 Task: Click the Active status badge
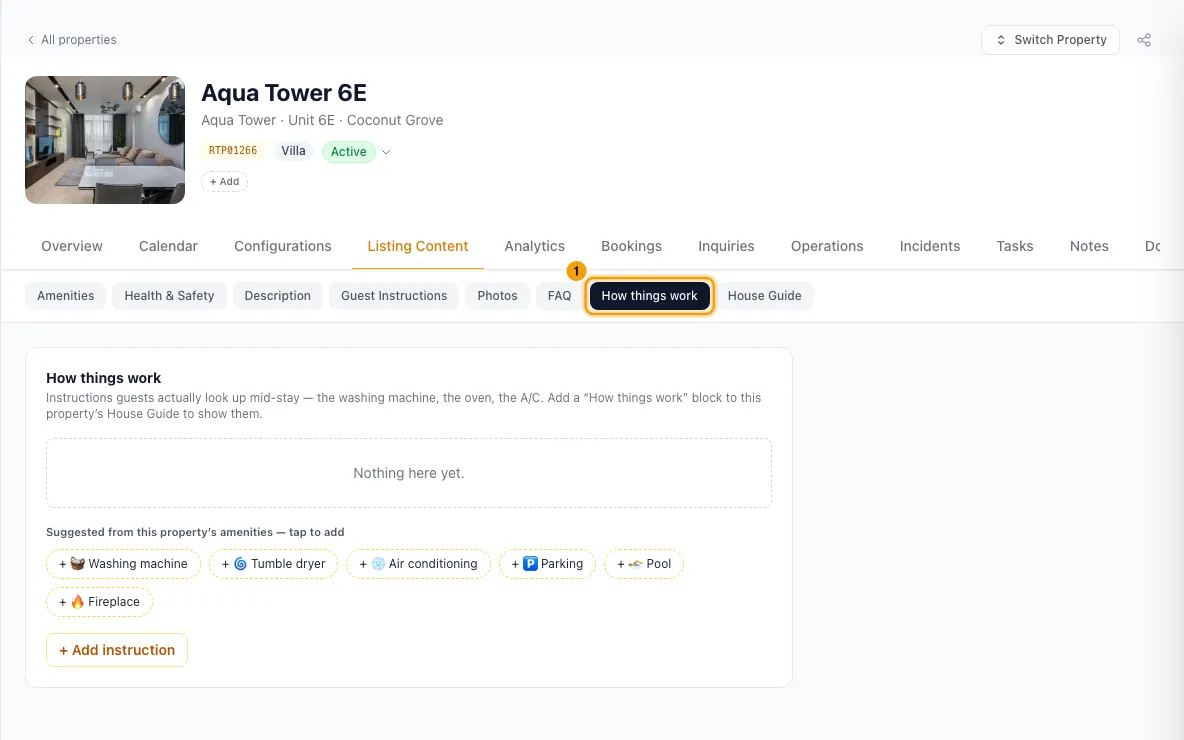point(348,152)
